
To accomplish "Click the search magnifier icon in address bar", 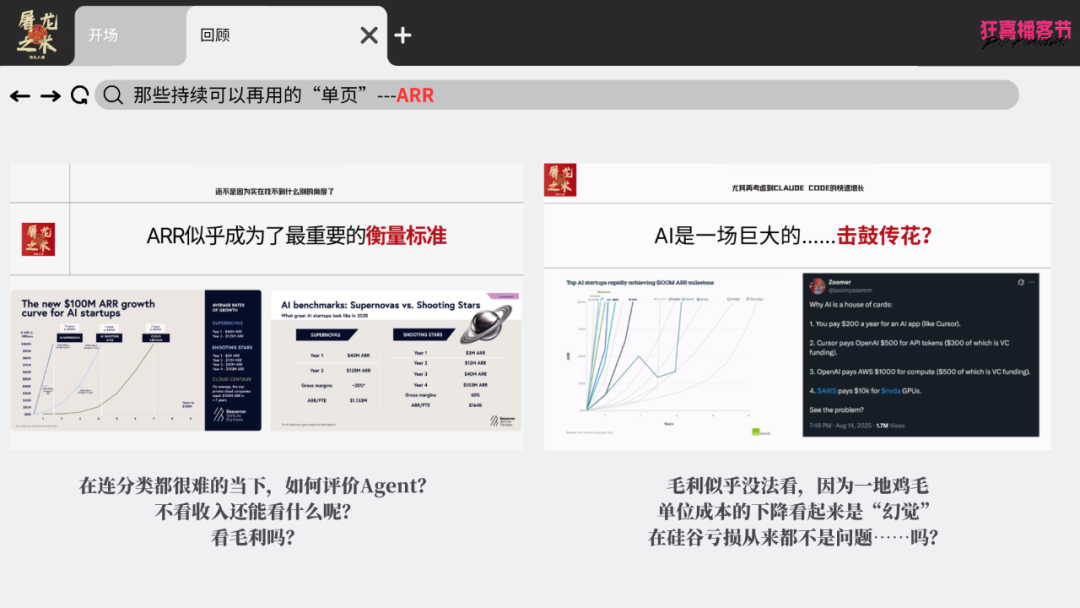I will click(x=114, y=95).
